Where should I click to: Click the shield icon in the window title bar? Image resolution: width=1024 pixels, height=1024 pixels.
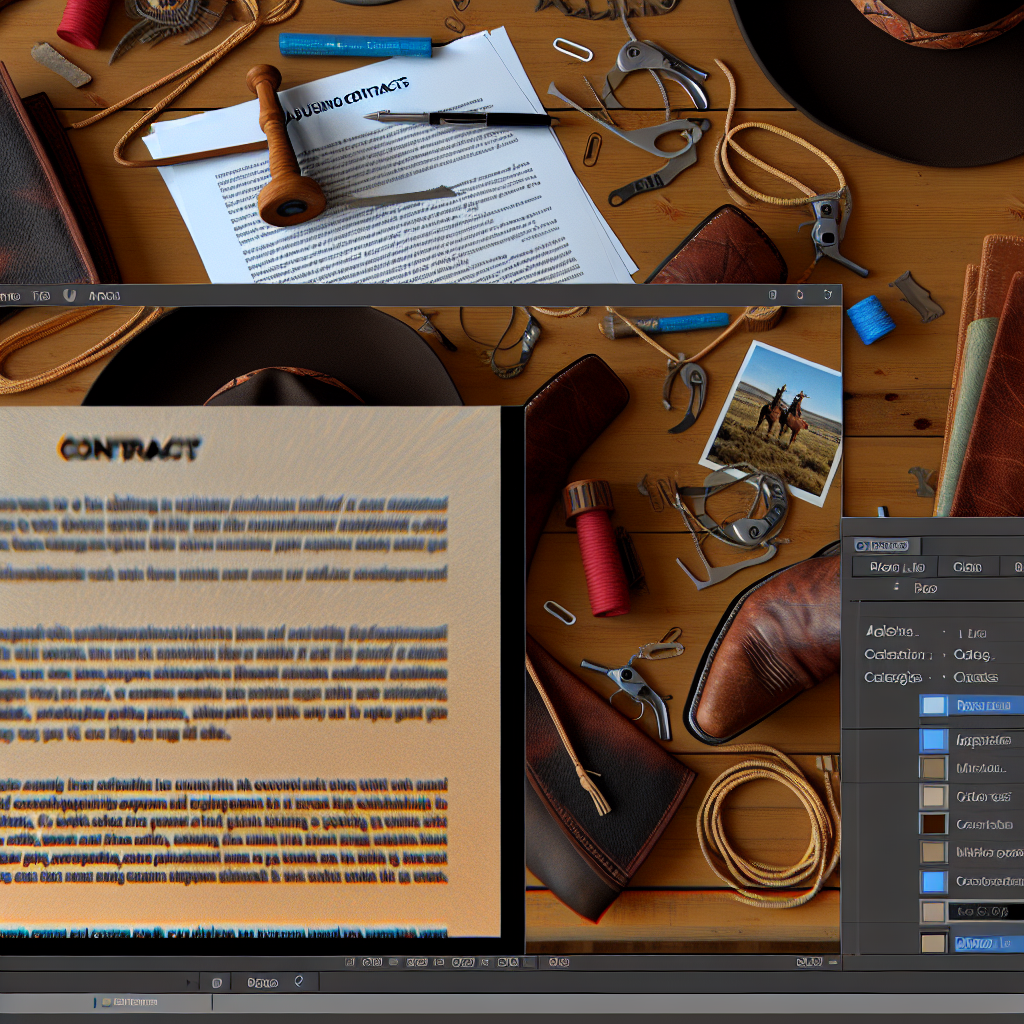click(69, 296)
